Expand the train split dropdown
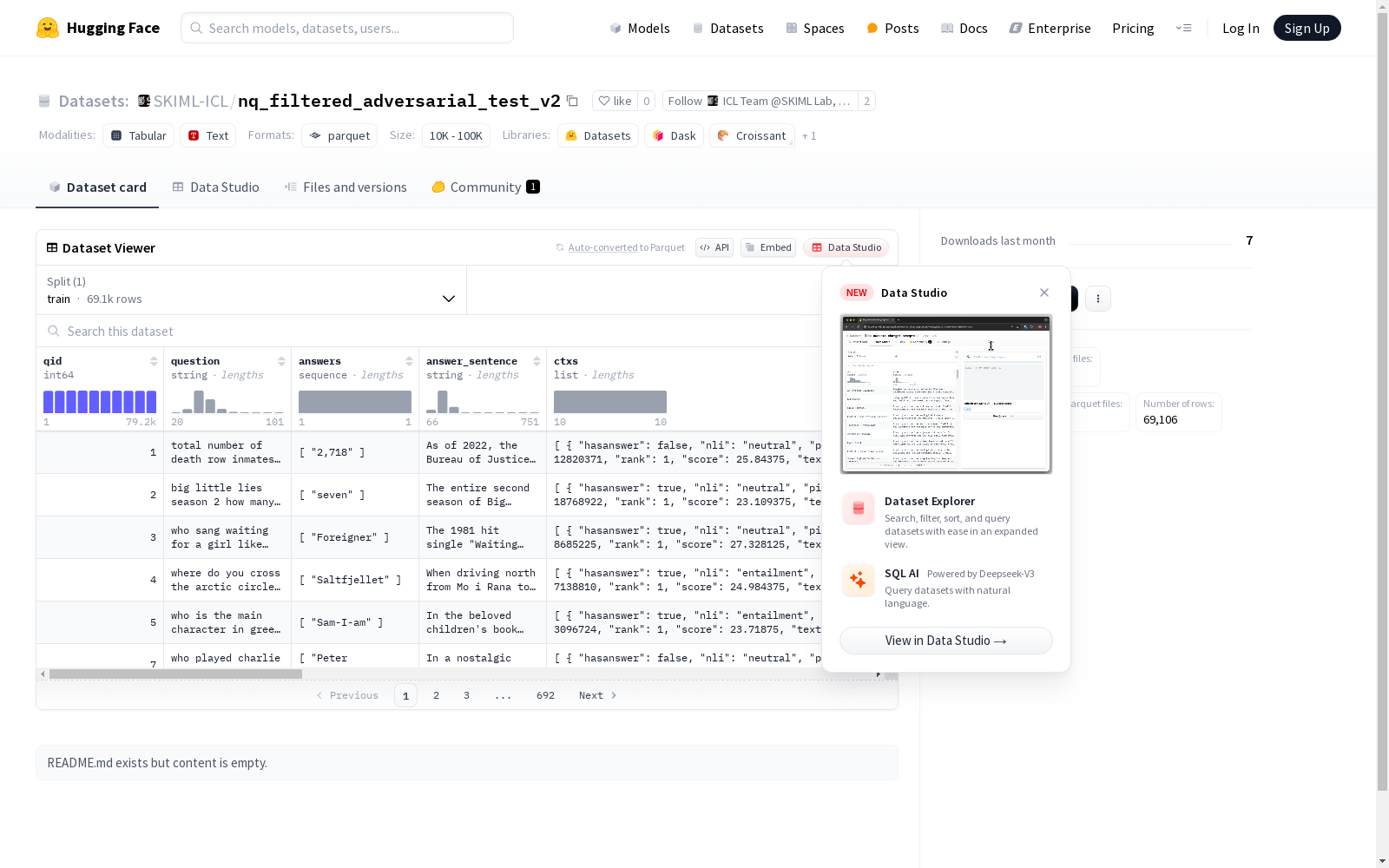 click(252, 290)
